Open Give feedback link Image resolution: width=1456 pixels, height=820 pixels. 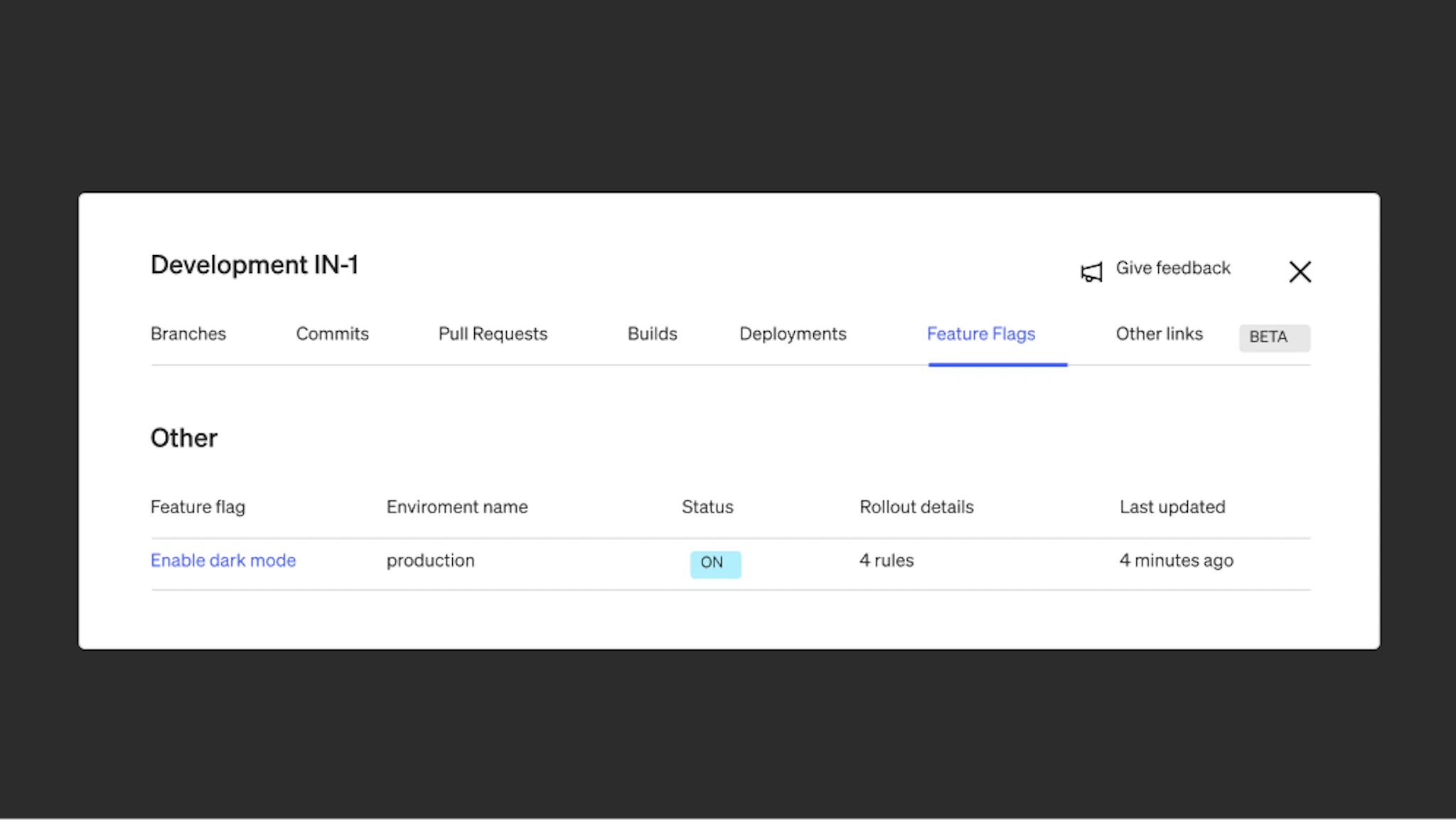(x=1172, y=268)
